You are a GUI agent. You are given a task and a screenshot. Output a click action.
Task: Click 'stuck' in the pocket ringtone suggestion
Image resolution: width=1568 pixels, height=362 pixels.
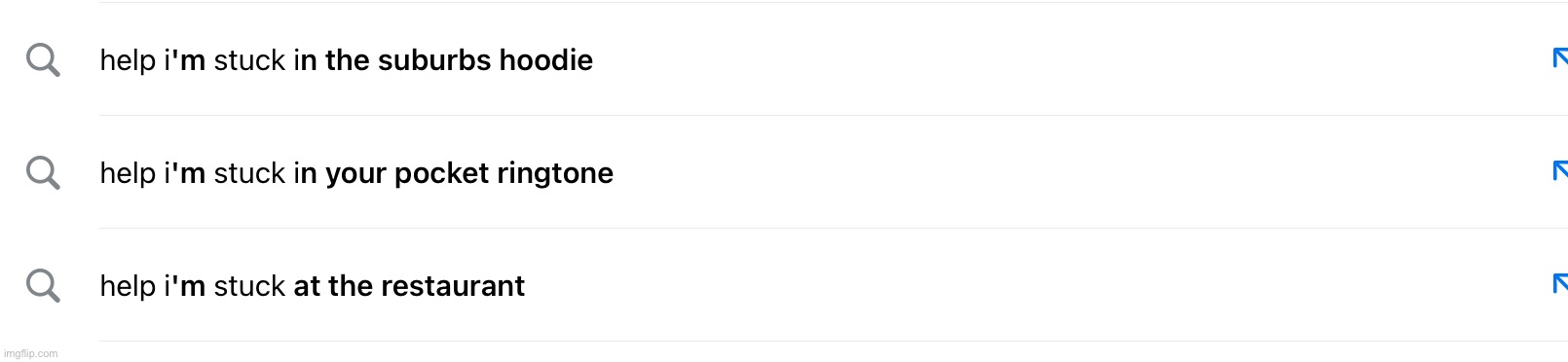(x=249, y=173)
